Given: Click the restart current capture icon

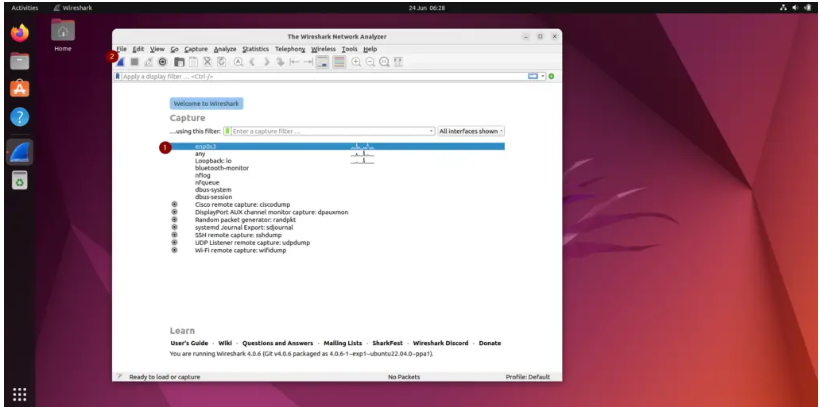Looking at the screenshot, I should [149, 62].
